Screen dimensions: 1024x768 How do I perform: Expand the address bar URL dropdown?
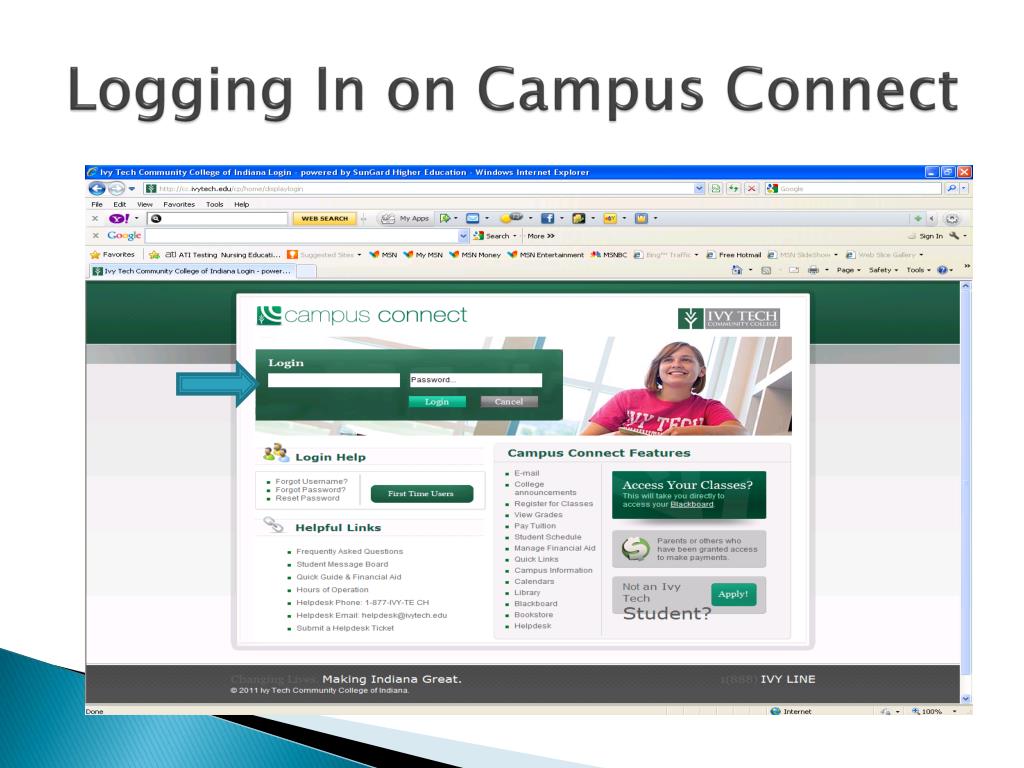click(x=699, y=188)
